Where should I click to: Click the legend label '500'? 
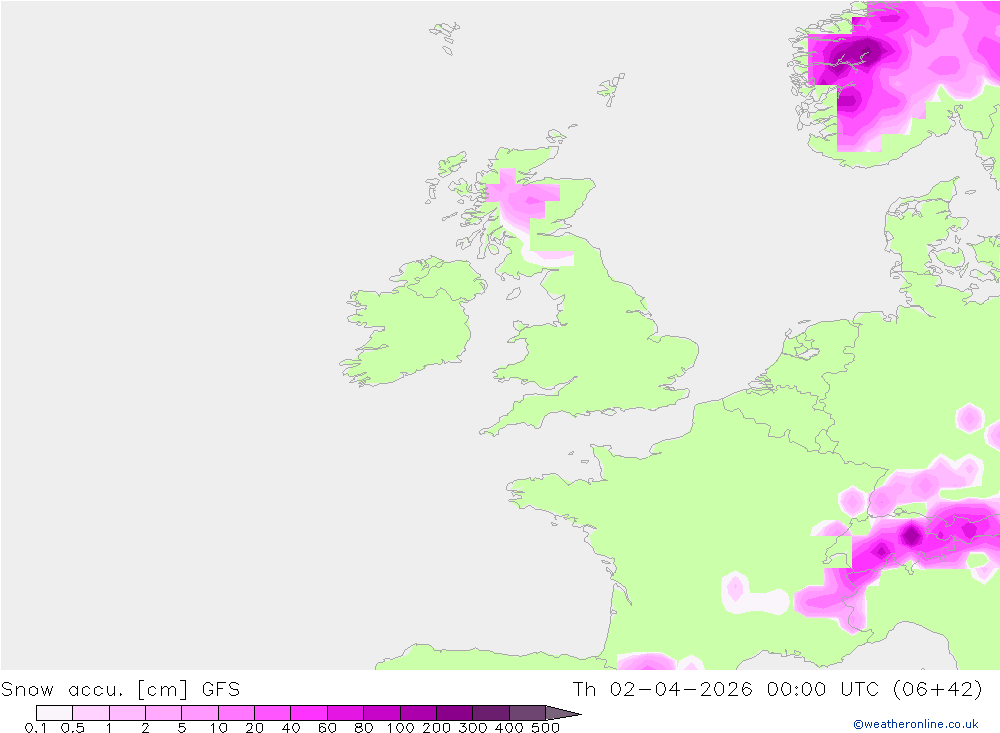pyautogui.click(x=545, y=728)
